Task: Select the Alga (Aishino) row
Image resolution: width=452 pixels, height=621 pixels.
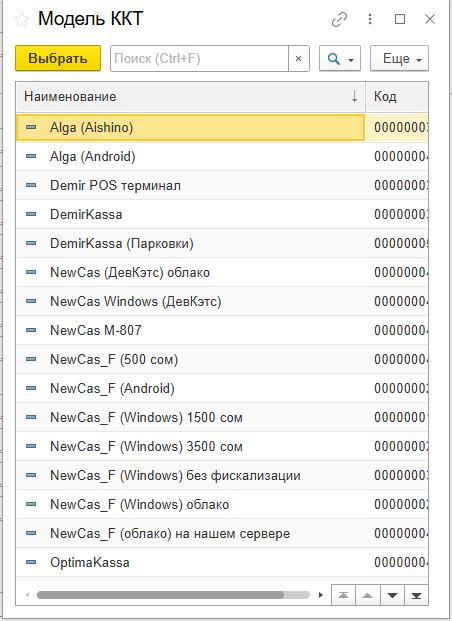Action: pos(222,128)
